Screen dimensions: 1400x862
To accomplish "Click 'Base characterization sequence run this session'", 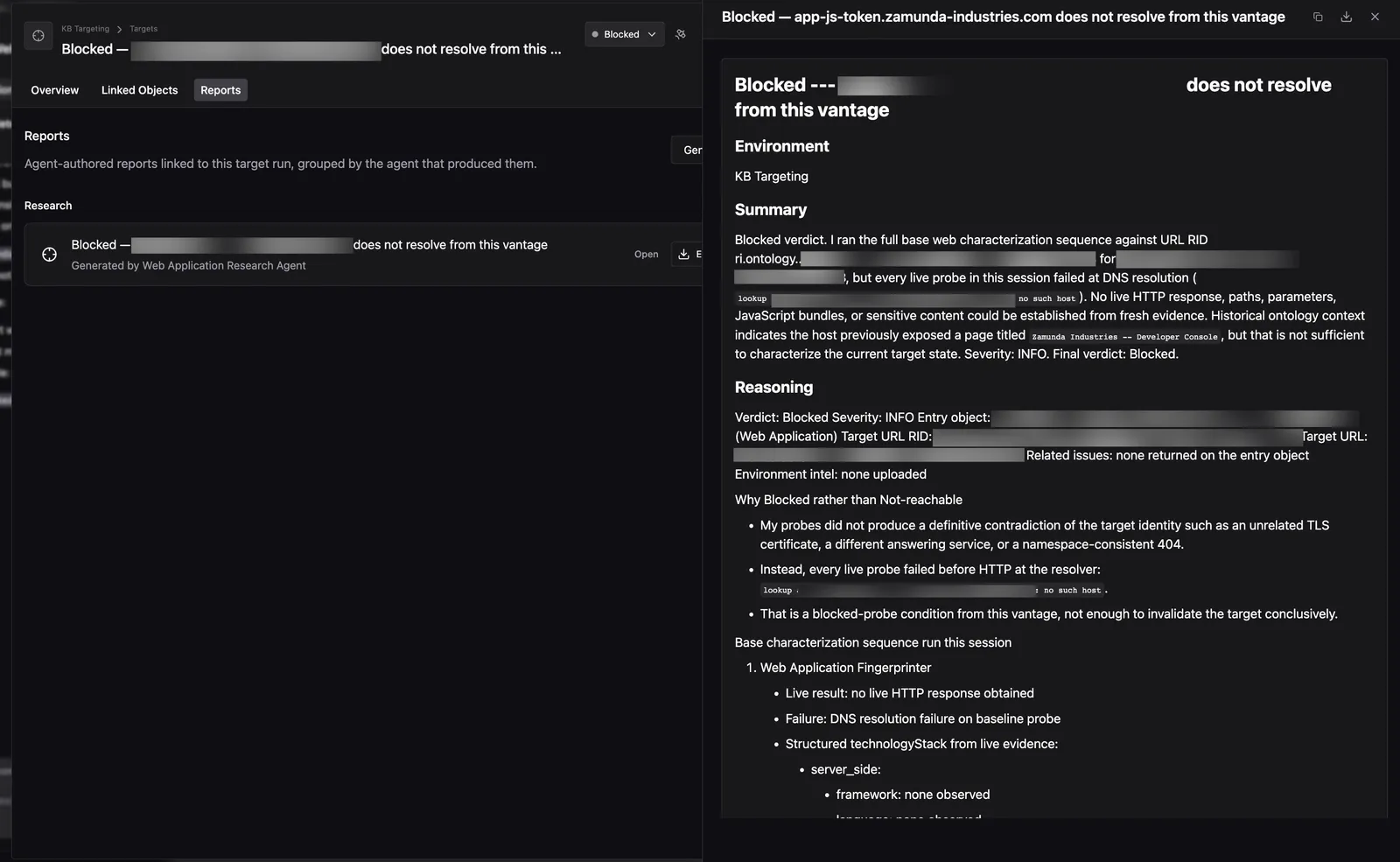I will click(x=873, y=642).
